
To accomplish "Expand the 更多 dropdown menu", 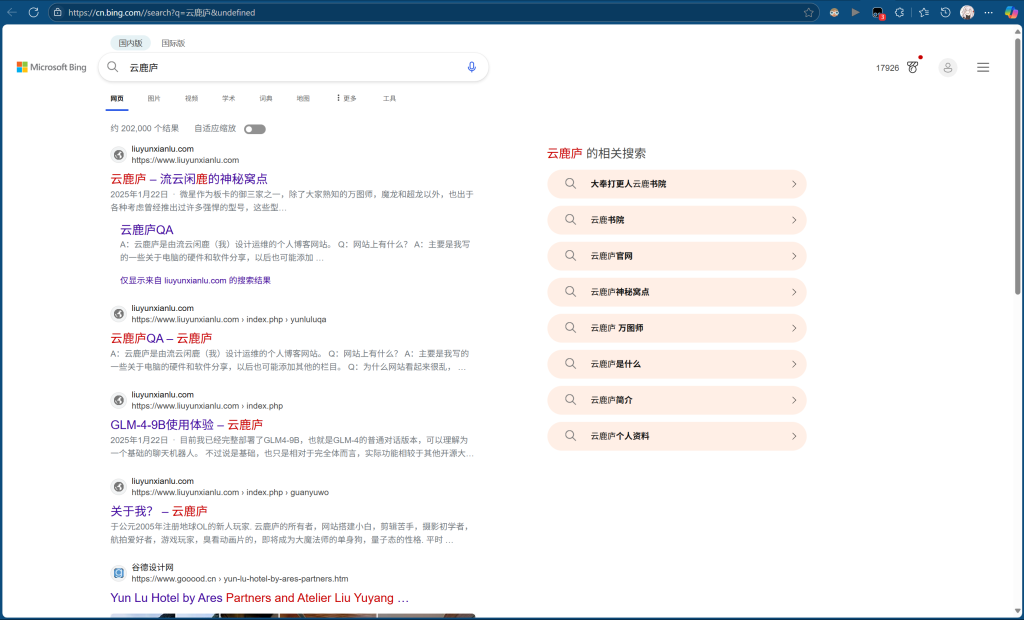I will 347,98.
